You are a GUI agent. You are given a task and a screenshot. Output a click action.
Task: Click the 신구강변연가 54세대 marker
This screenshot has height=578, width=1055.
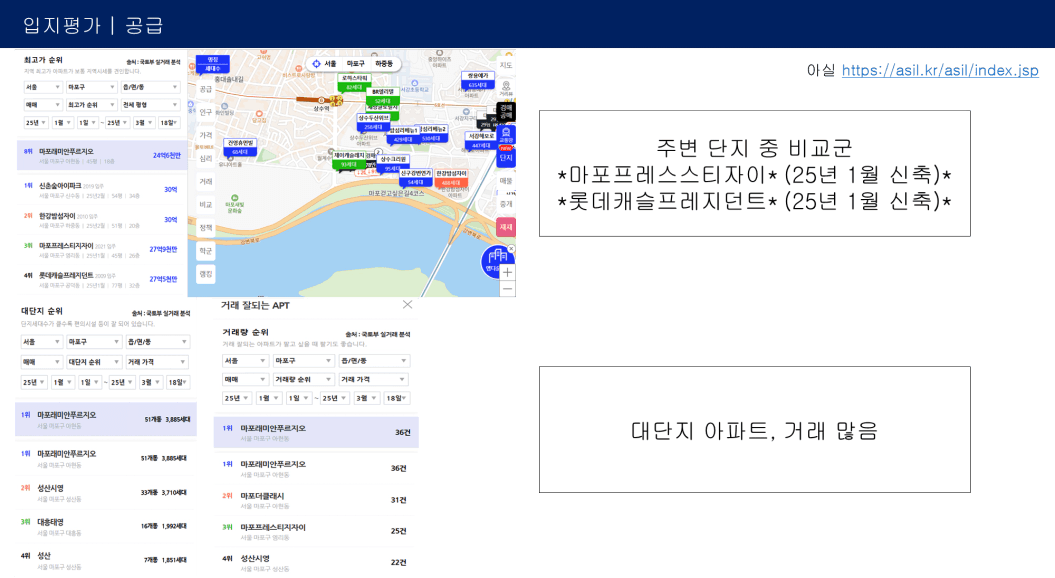click(x=415, y=178)
